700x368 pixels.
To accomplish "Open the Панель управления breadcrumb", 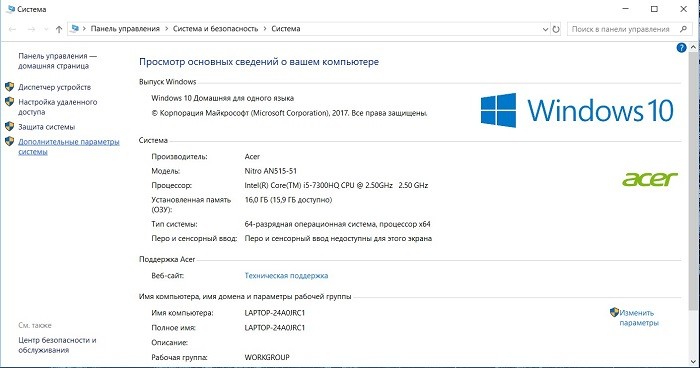I will (x=125, y=29).
